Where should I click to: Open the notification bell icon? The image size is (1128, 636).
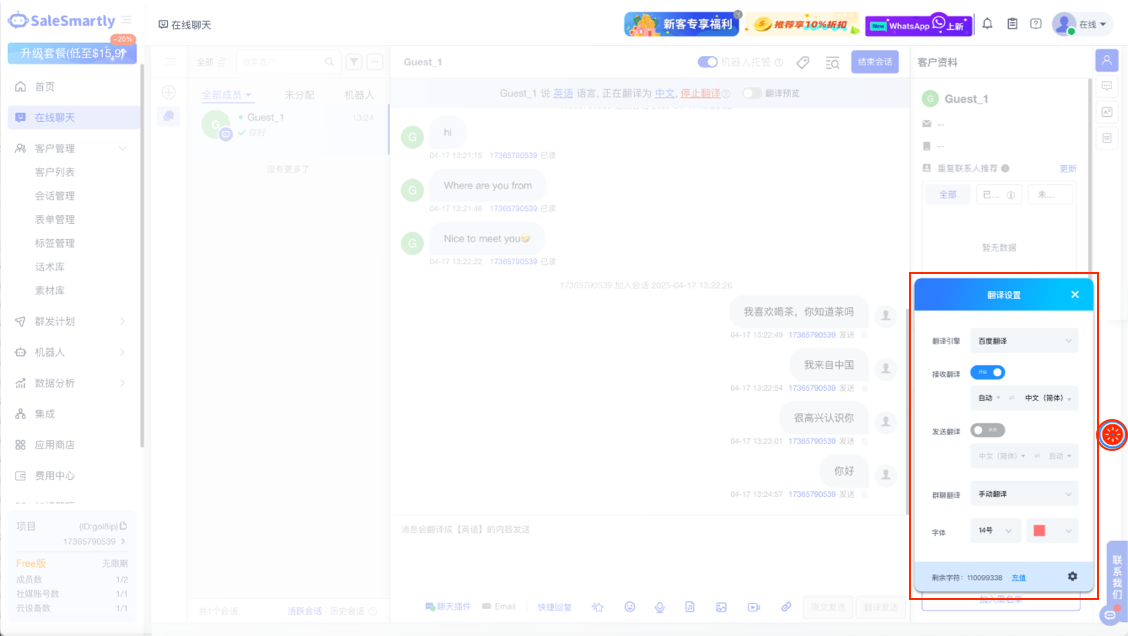coord(987,24)
